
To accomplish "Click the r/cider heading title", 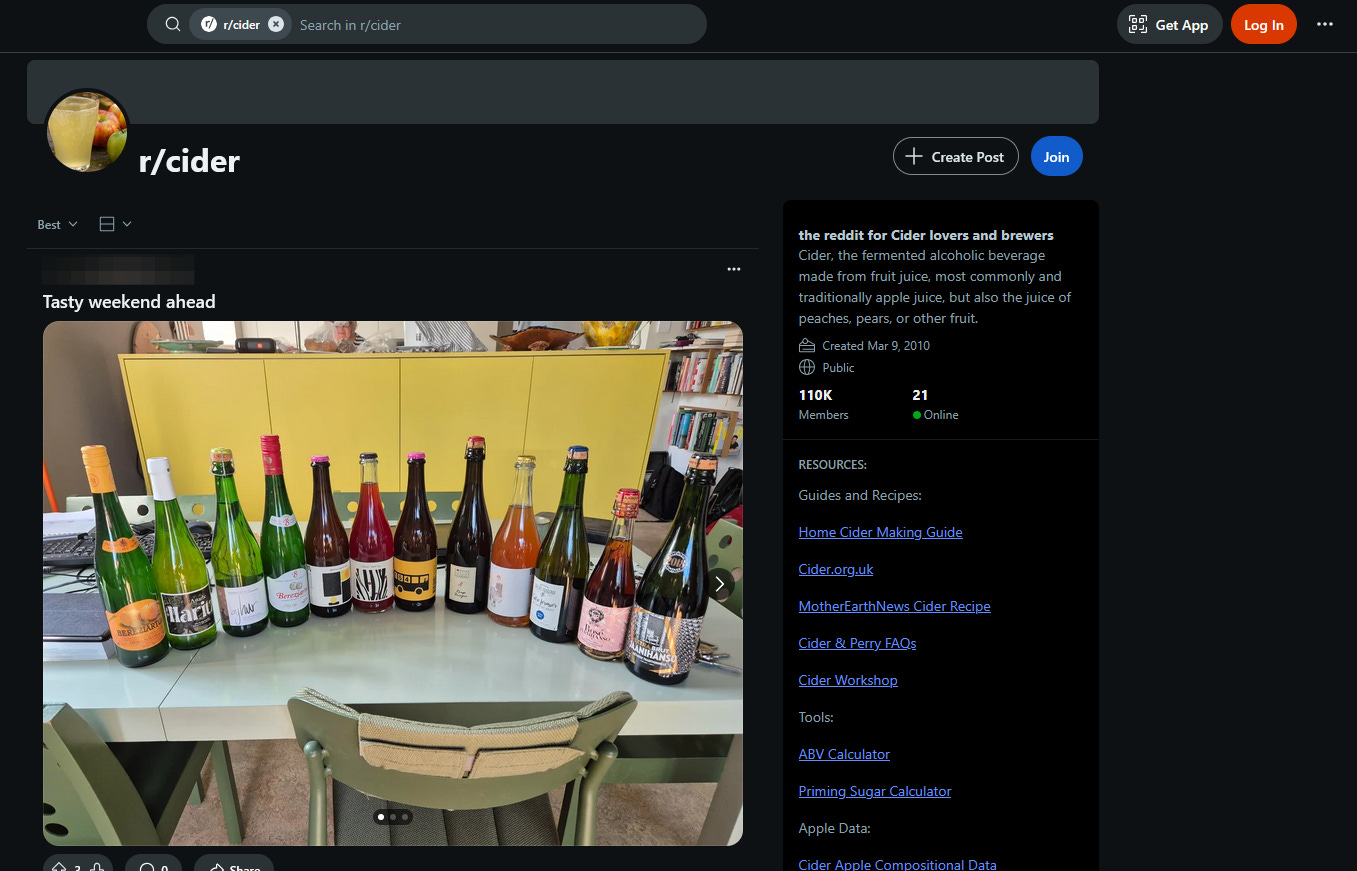I will pos(189,160).
